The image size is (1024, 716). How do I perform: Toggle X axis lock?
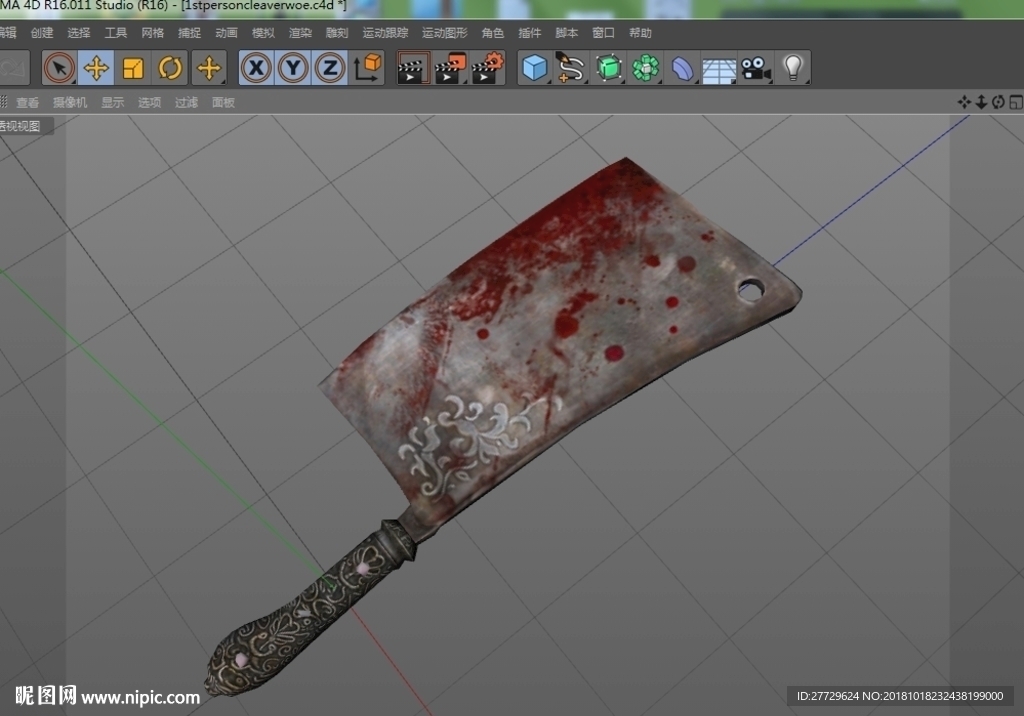[x=256, y=68]
